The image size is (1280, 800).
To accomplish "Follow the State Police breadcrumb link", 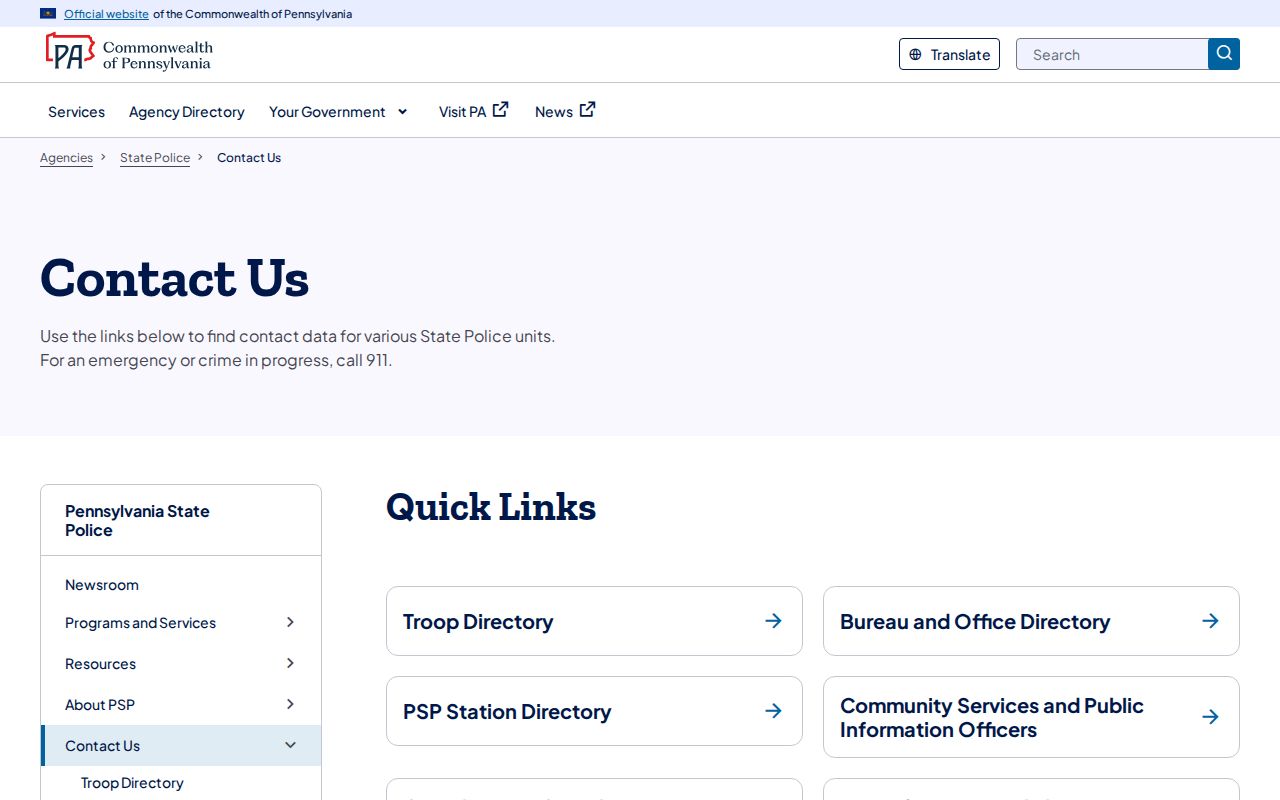I will tap(155, 158).
